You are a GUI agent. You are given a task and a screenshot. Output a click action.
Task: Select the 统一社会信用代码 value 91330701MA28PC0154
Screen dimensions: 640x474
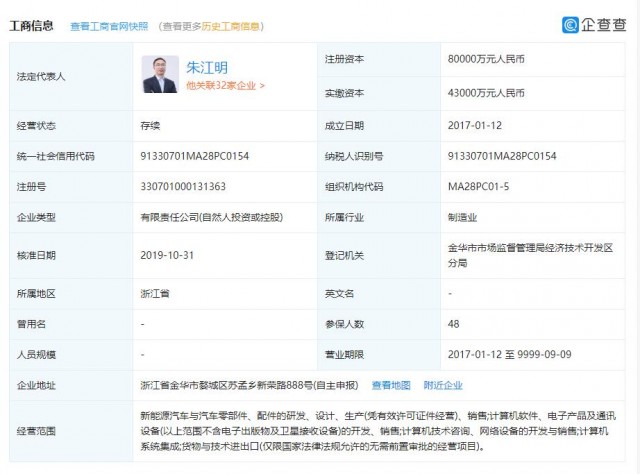coord(194,156)
